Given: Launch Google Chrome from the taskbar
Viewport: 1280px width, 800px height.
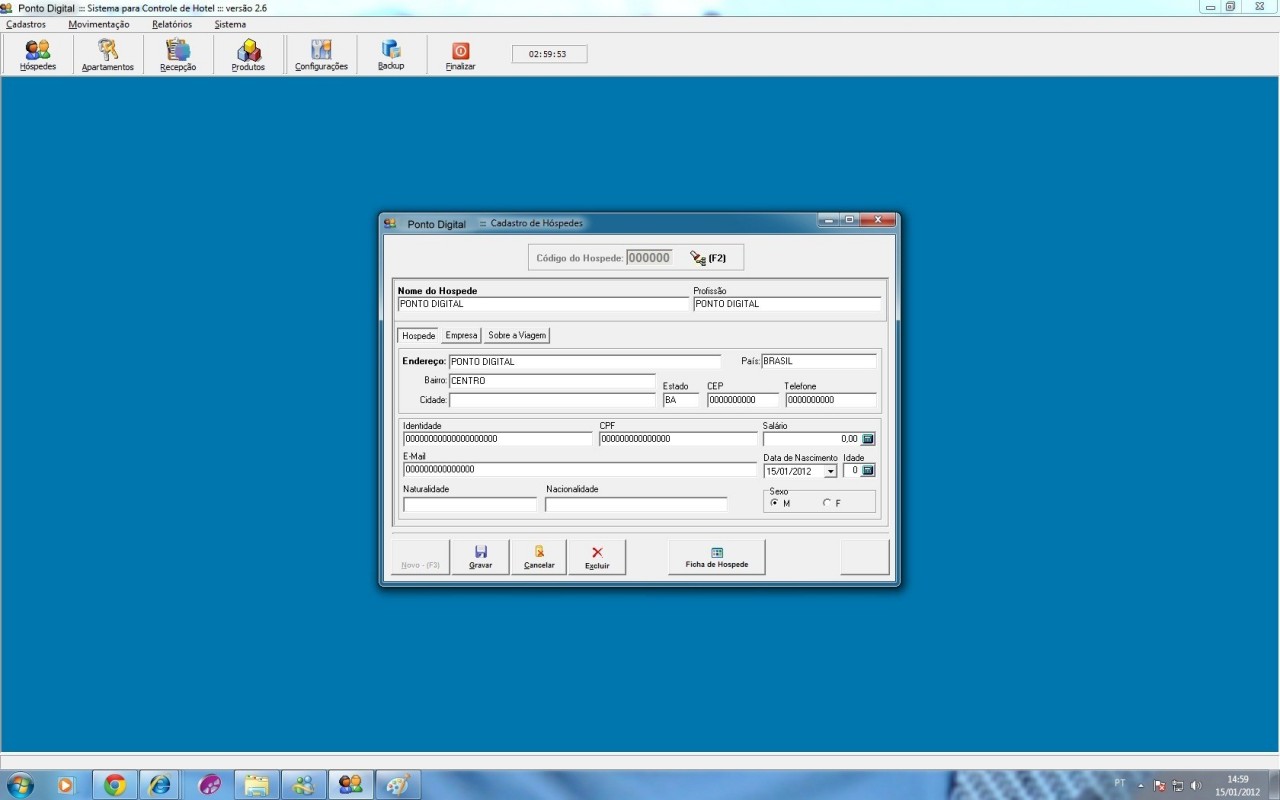Looking at the screenshot, I should pyautogui.click(x=113, y=784).
